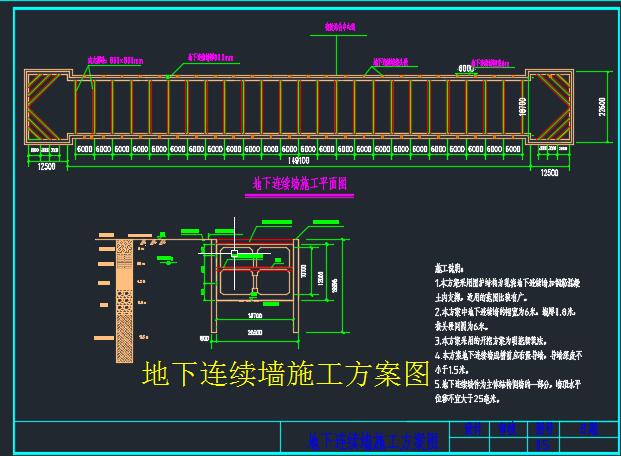Select the magenta 地下连续墙施工平面图 plan title
The height and width of the screenshot is (456, 621).
point(300,184)
